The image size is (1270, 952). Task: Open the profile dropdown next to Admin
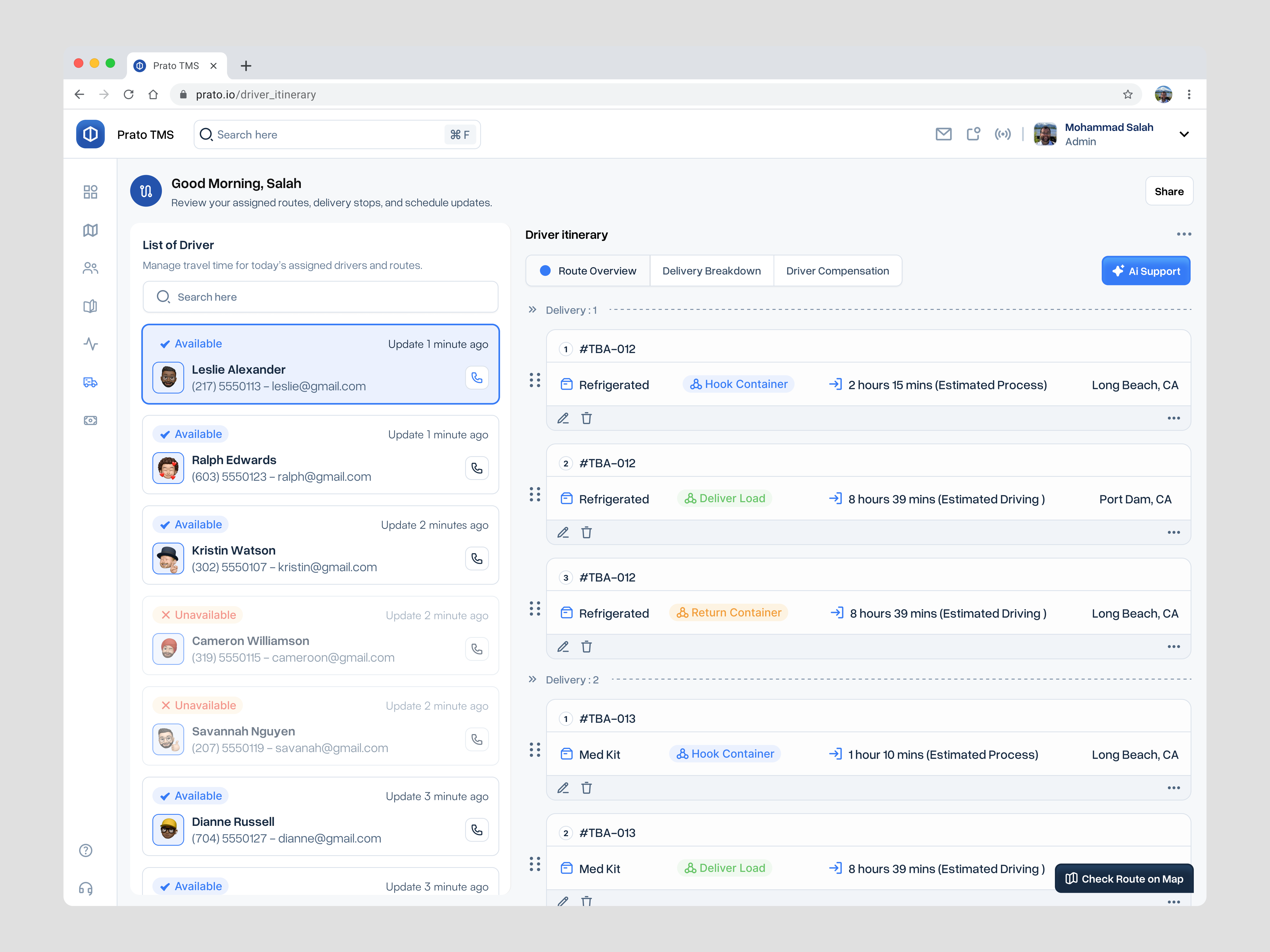tap(1184, 134)
